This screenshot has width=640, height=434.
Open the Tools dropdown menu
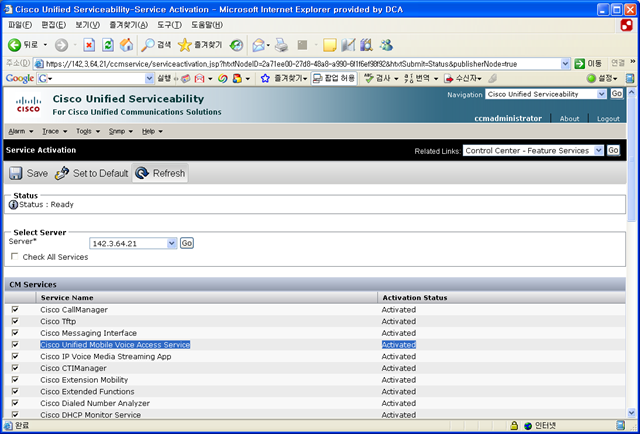click(88, 131)
